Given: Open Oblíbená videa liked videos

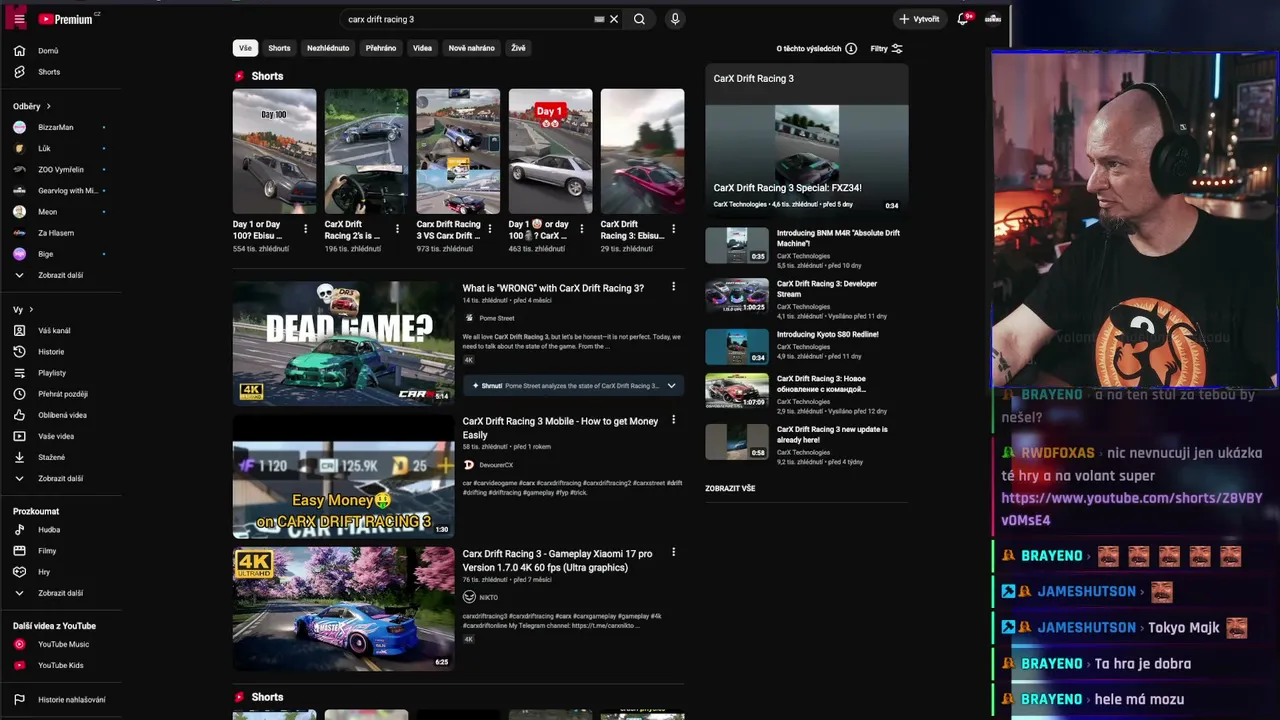Looking at the screenshot, I should pos(61,415).
